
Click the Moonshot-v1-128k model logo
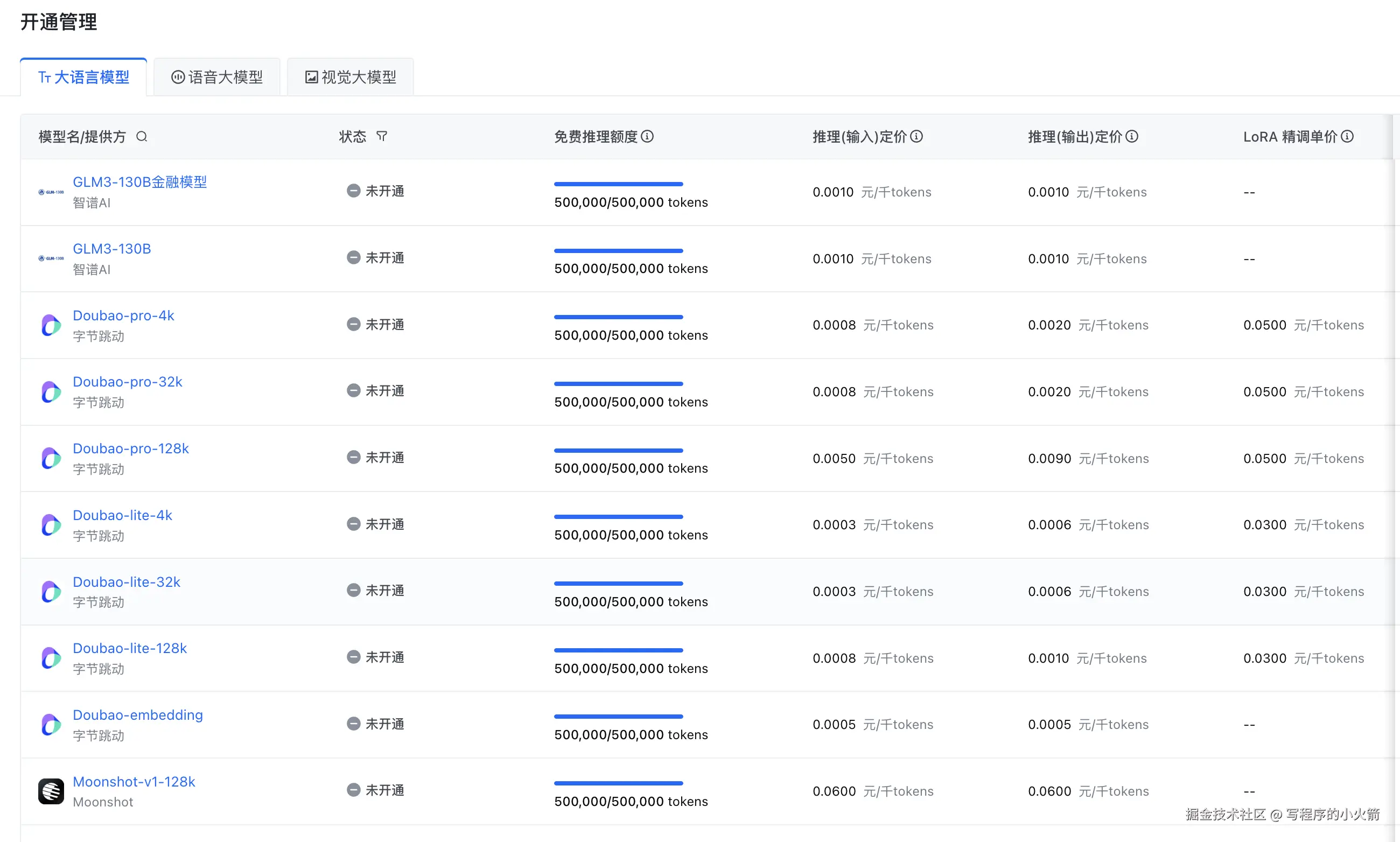(x=51, y=791)
